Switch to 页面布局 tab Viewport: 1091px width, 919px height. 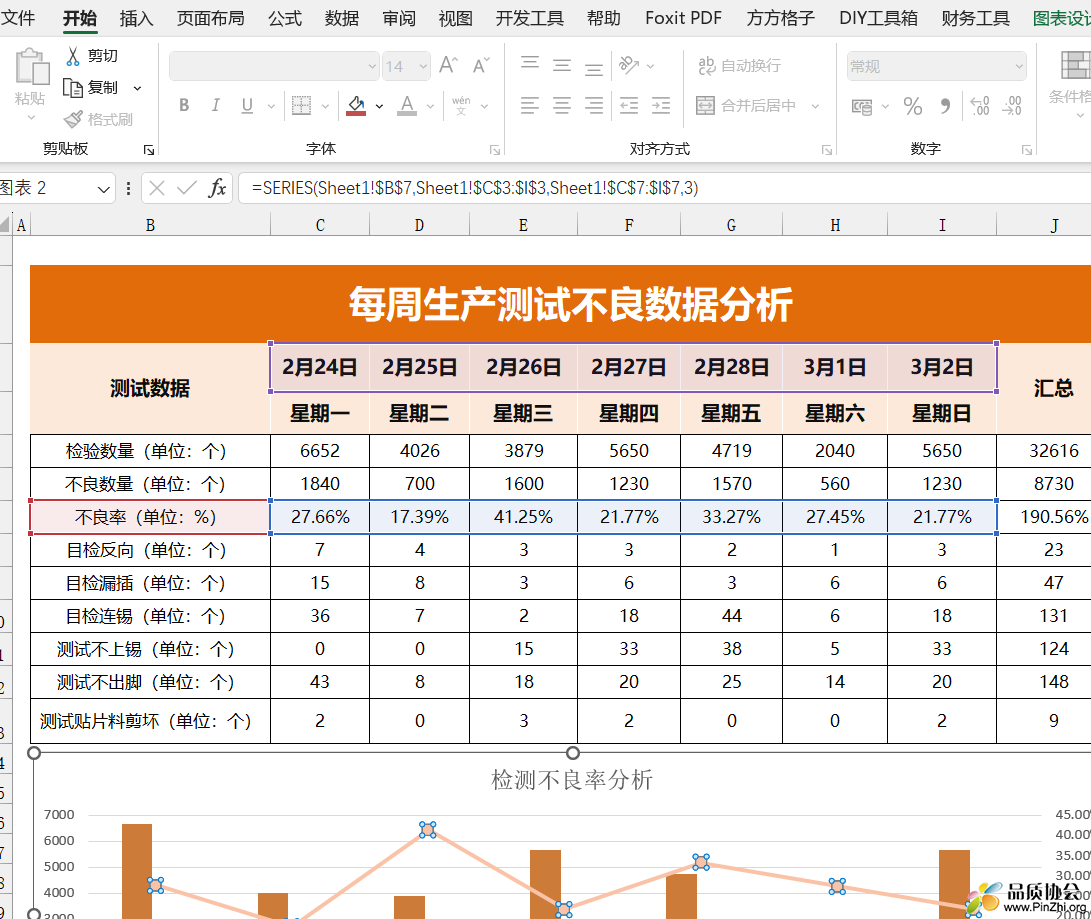point(211,18)
